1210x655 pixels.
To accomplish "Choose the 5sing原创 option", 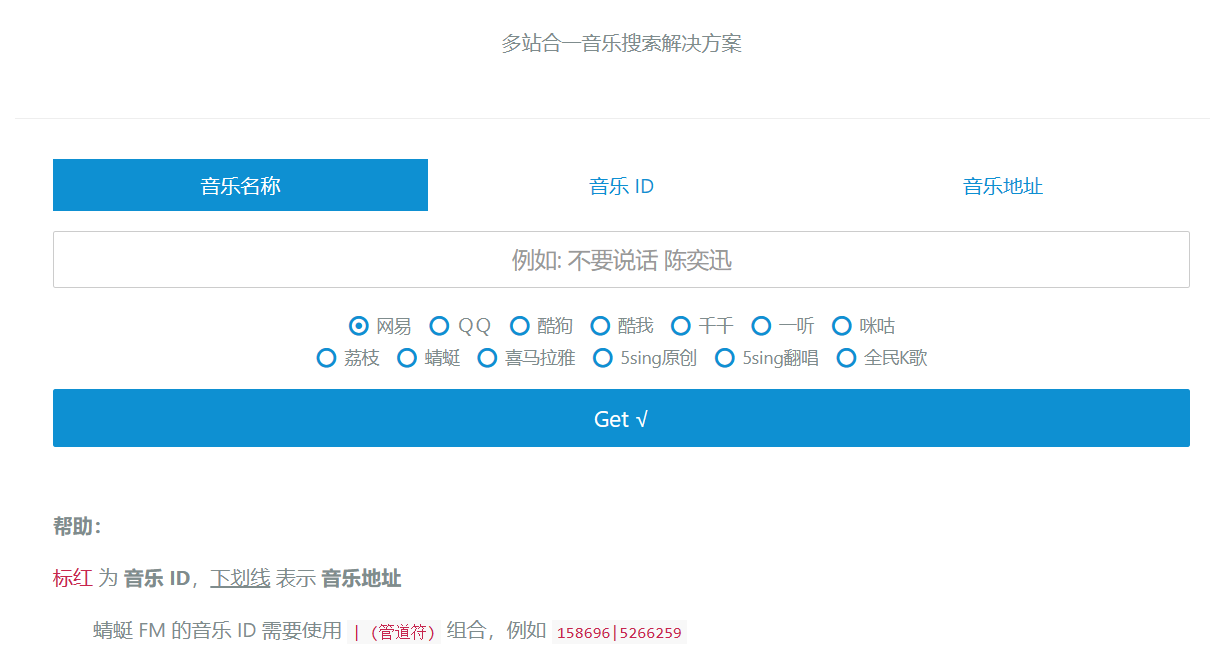I will pos(603,358).
